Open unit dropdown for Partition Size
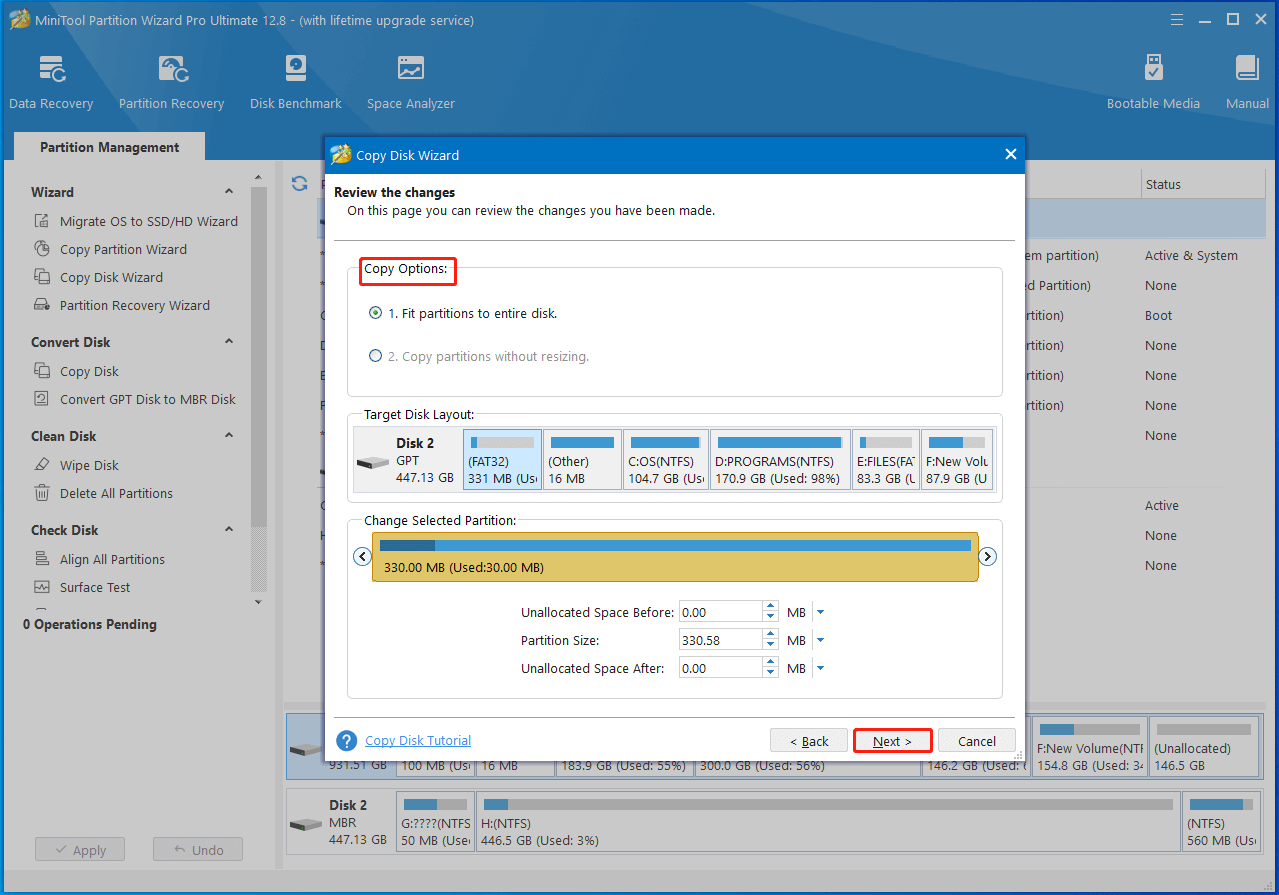Image resolution: width=1279 pixels, height=895 pixels. (x=820, y=640)
